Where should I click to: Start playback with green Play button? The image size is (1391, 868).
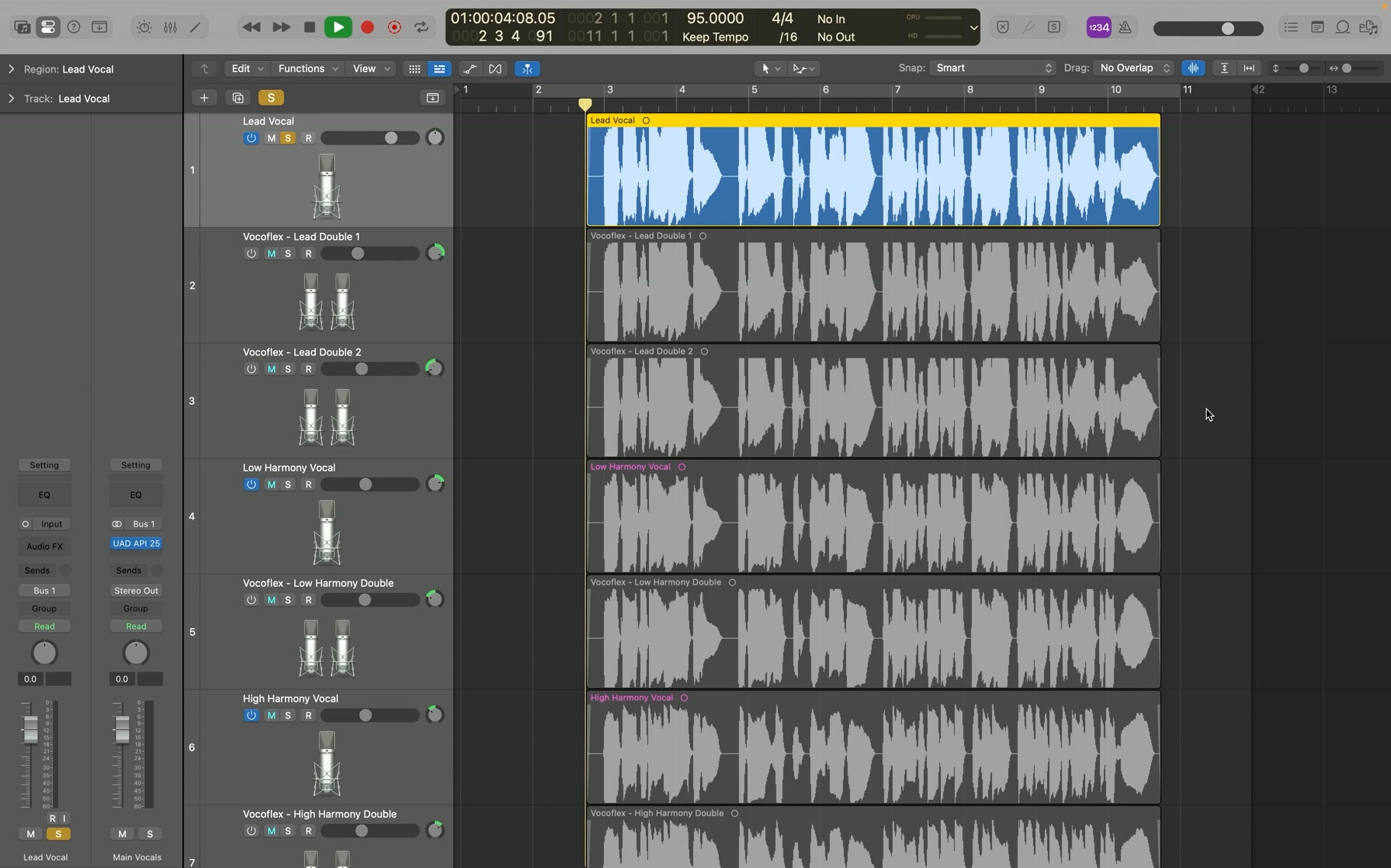338,28
